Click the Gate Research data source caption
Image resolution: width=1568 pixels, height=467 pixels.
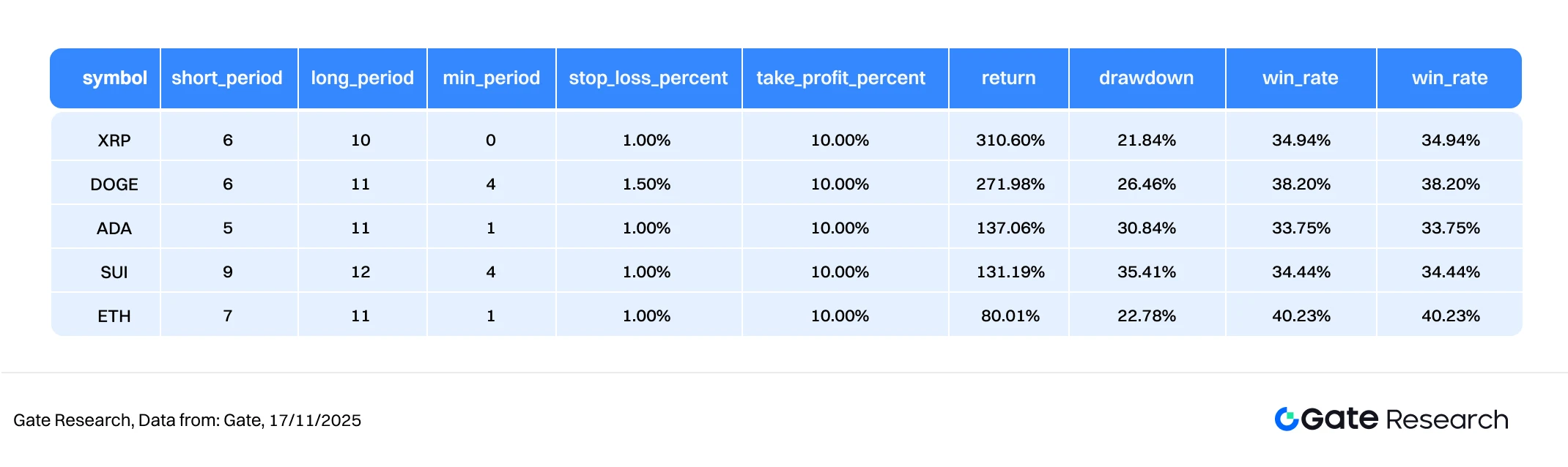(x=187, y=420)
